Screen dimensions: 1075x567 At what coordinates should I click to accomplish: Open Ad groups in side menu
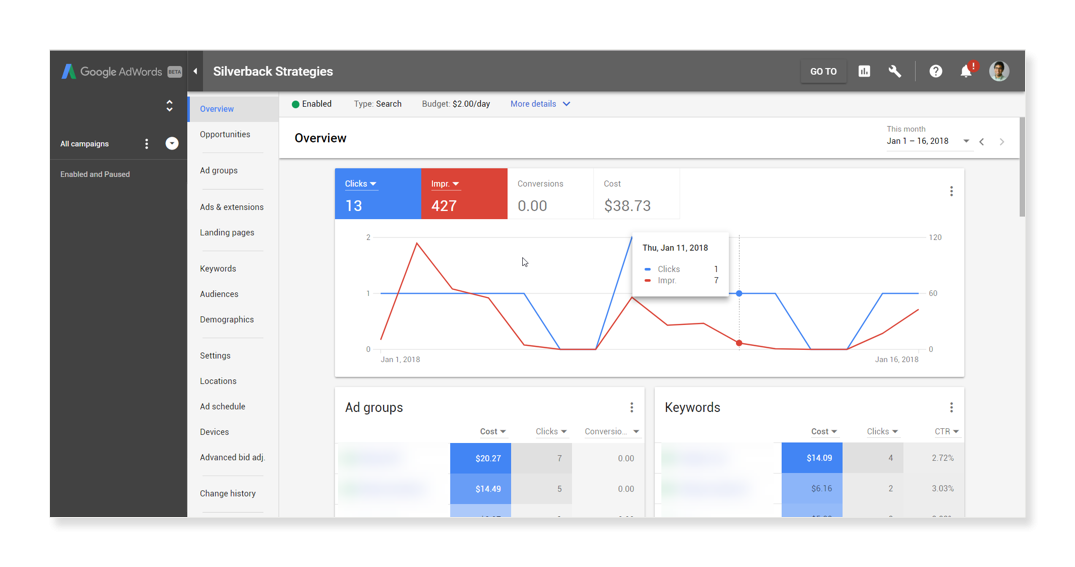(219, 171)
